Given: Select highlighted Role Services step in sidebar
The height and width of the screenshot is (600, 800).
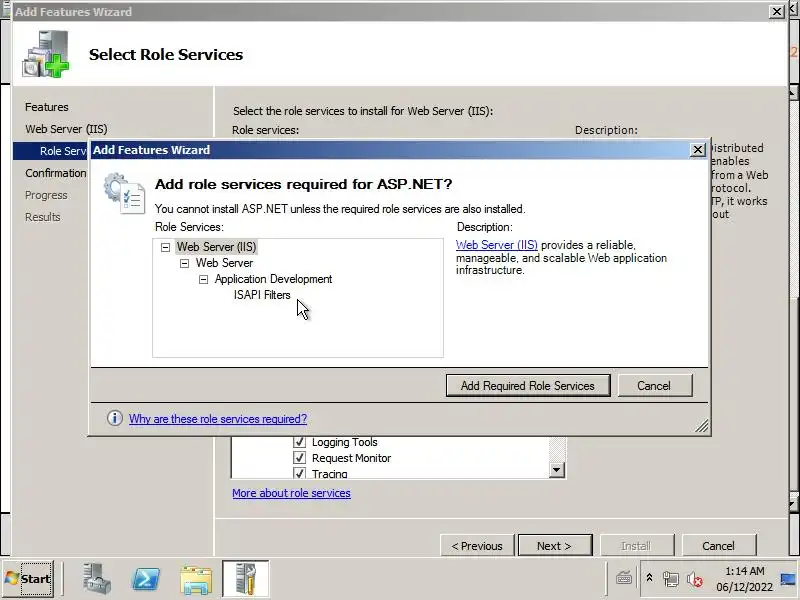Looking at the screenshot, I should click(51, 151).
